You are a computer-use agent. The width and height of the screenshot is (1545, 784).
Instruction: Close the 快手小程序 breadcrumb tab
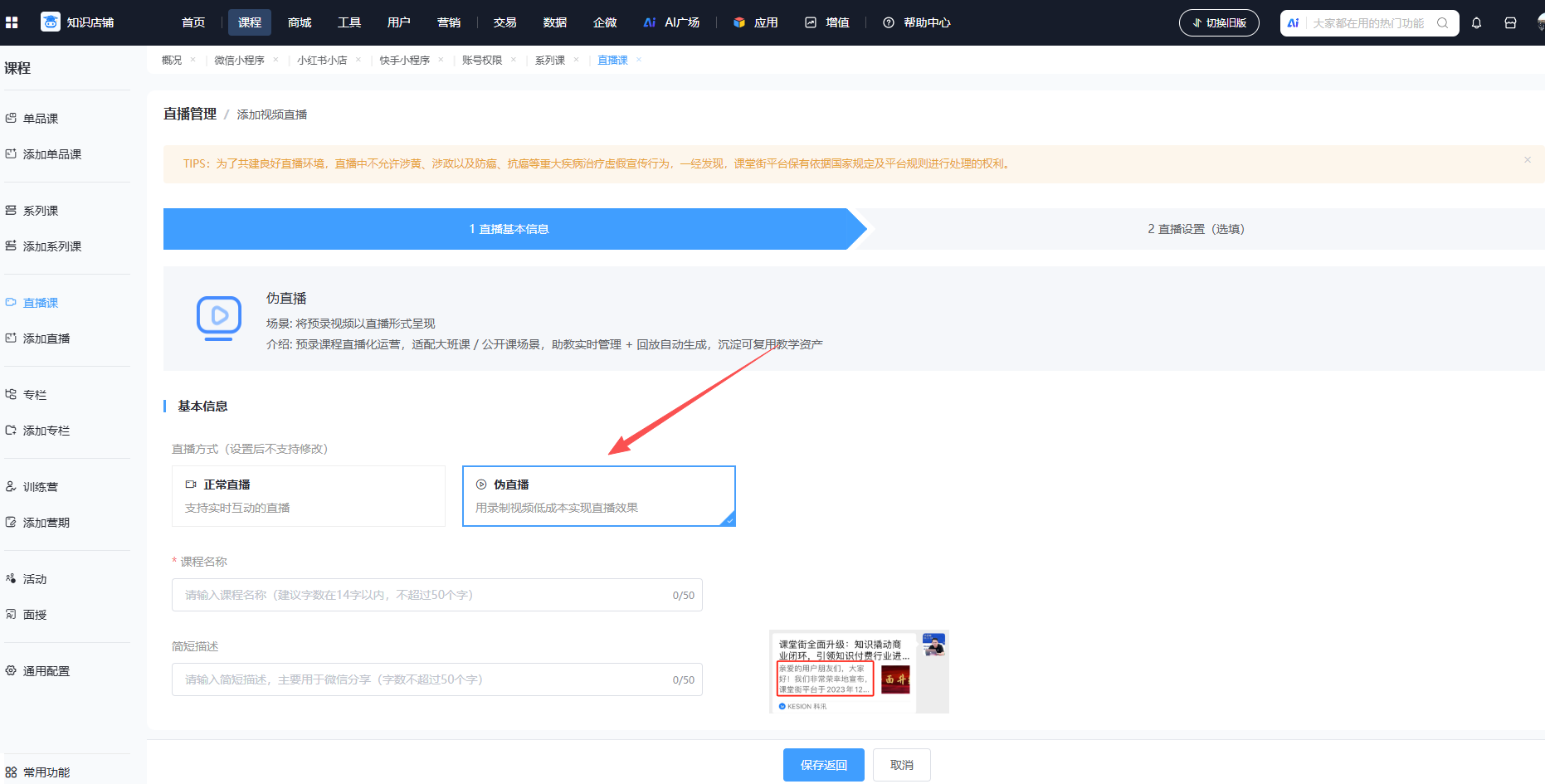coord(441,60)
